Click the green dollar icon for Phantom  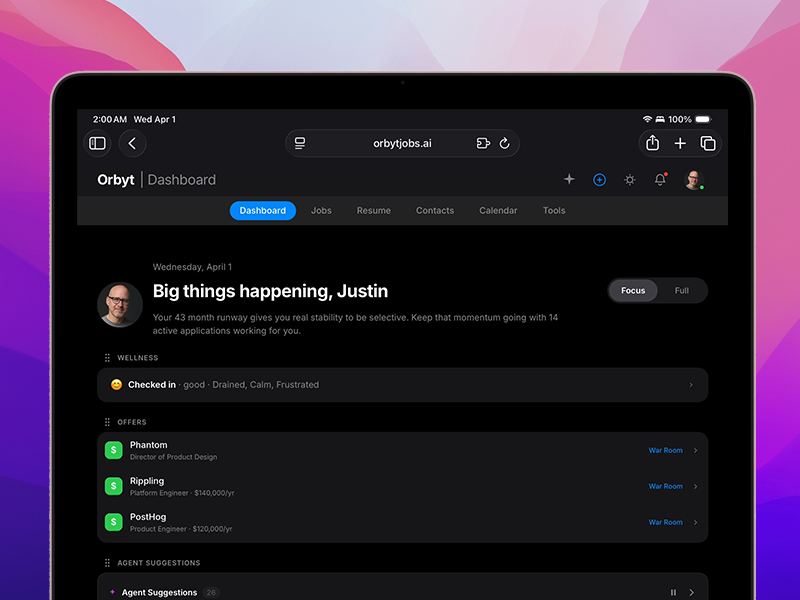tap(114, 450)
